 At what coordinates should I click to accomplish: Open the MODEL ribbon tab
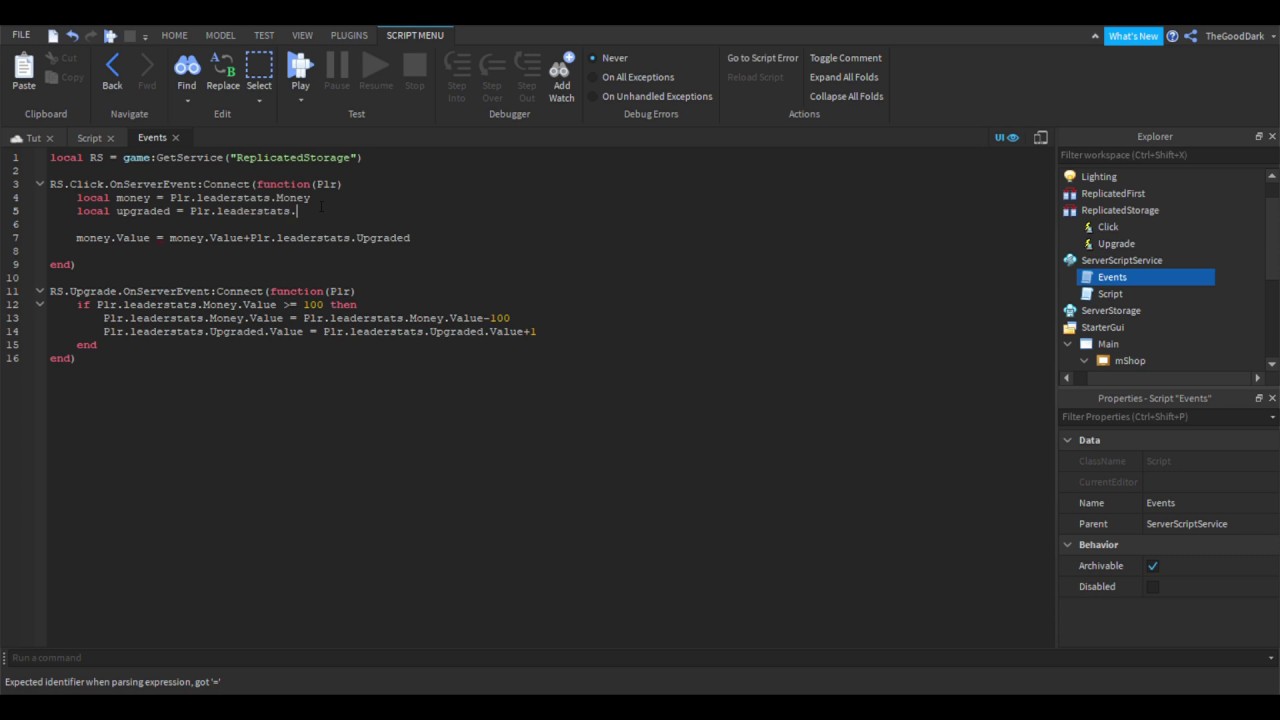[220, 36]
